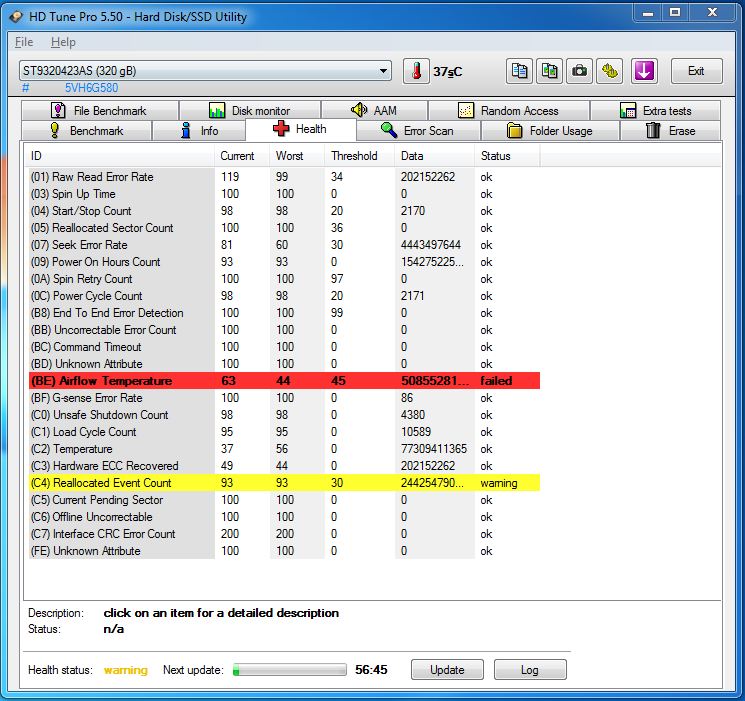
Task: Select the (01) Raw Read Error Rate row
Action: point(284,177)
